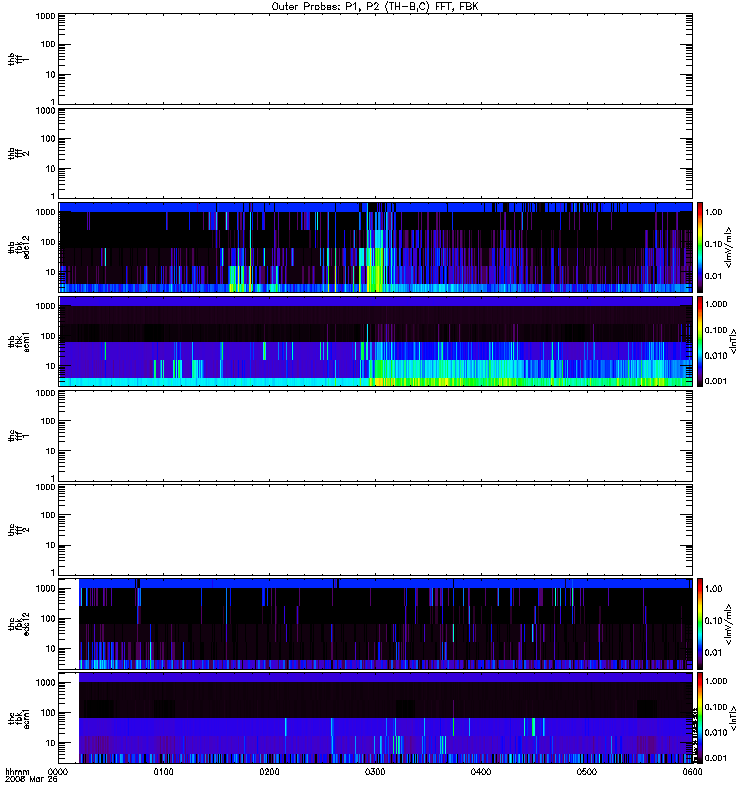Click the <|mV/m|> unit label beside thc edc12 color bar
Screen dimensions: 750x800
tap(728, 623)
